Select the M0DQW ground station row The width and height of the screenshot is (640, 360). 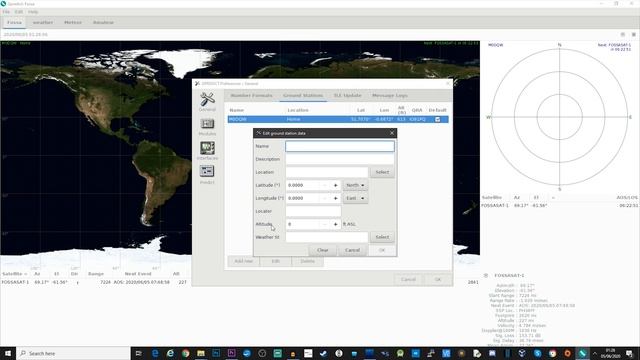click(338, 119)
